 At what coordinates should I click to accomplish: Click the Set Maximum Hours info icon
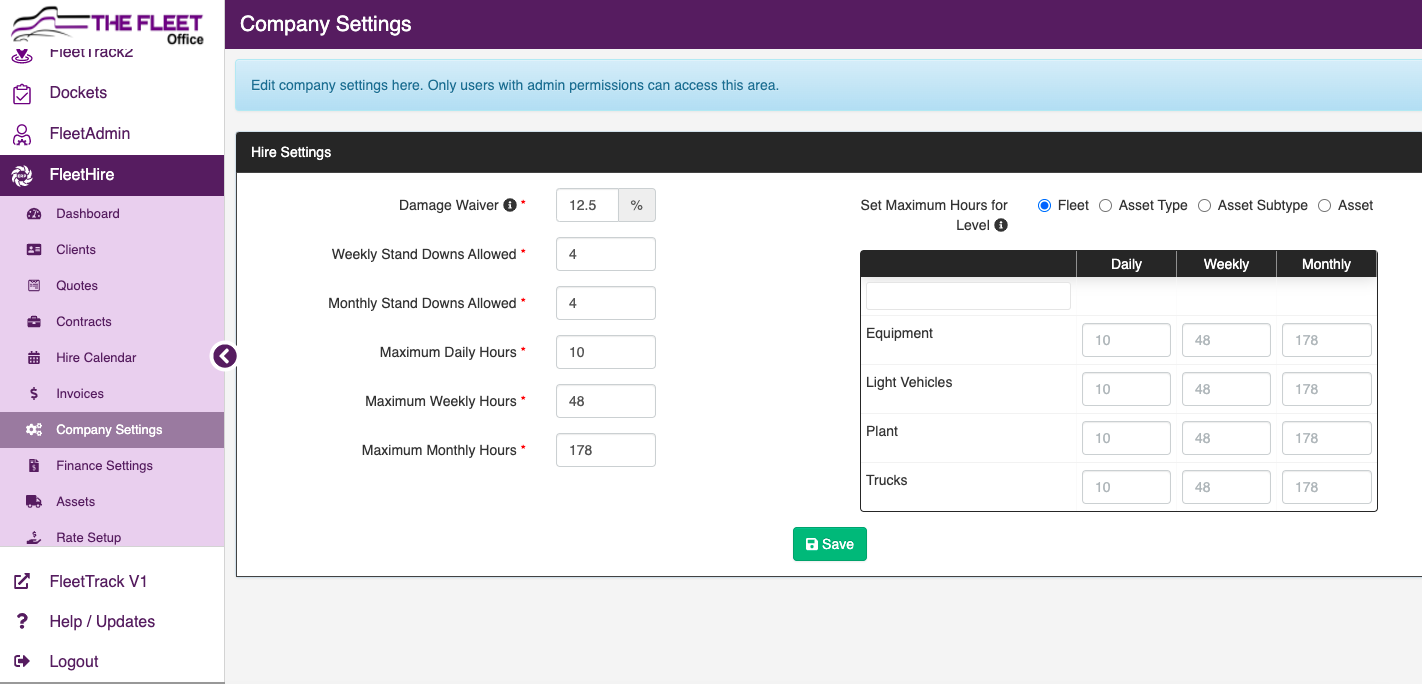coord(1001,225)
